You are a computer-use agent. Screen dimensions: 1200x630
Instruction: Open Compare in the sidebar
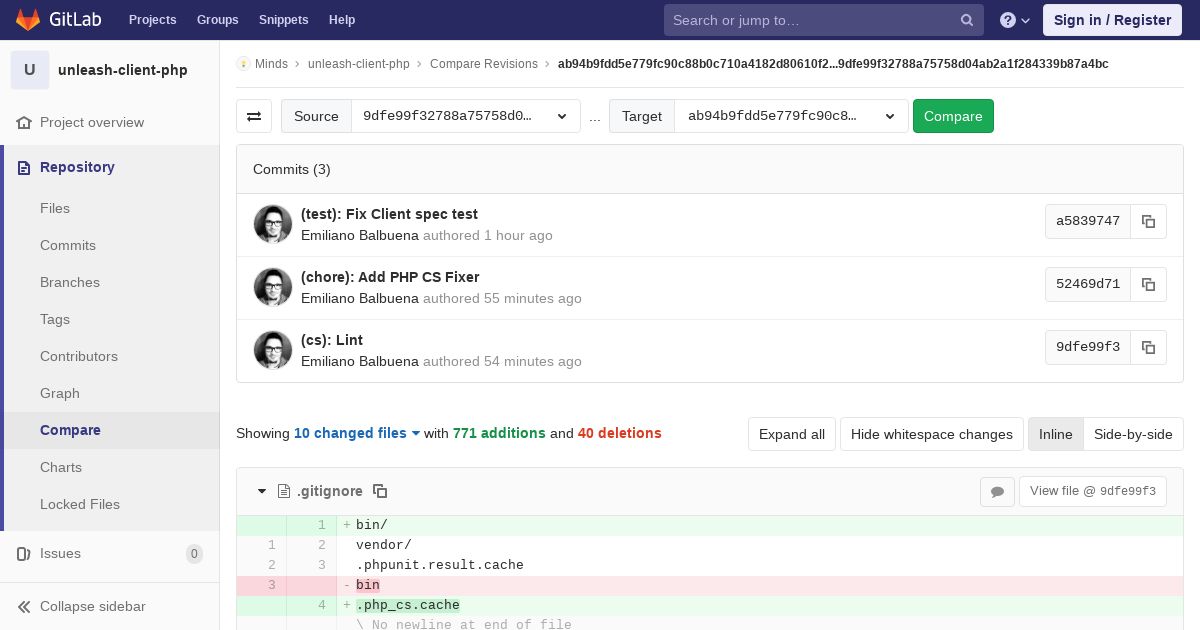click(x=70, y=430)
